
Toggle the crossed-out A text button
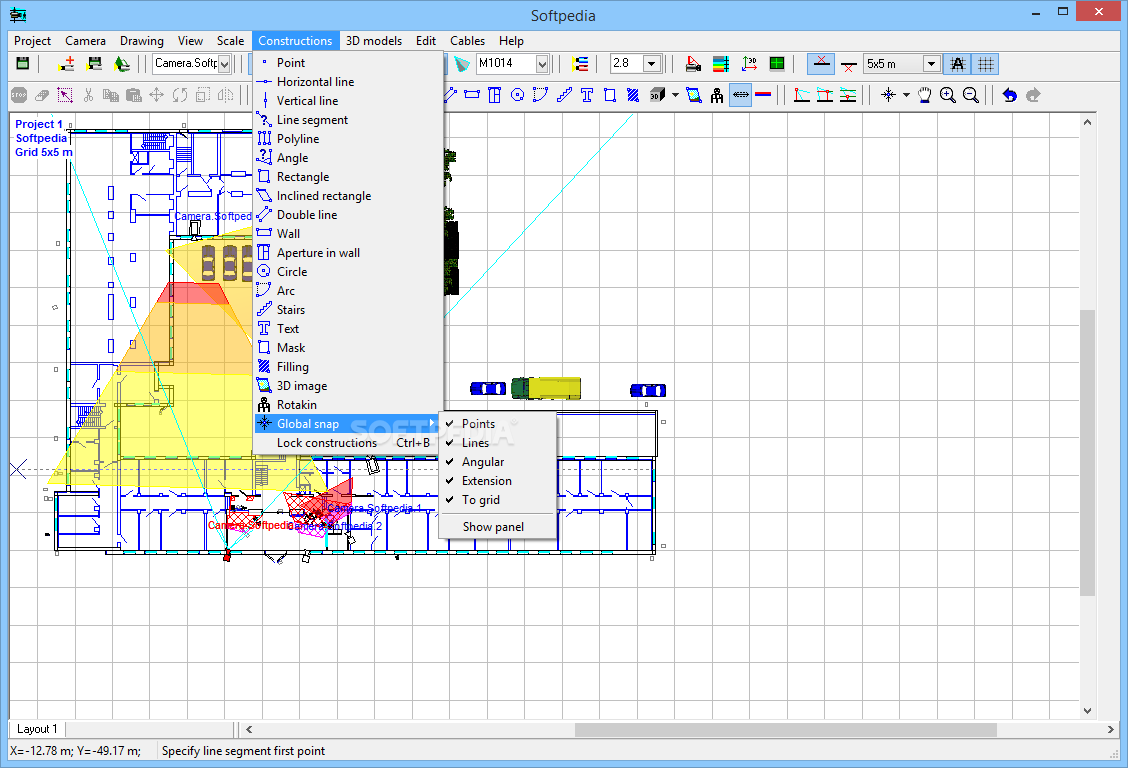[958, 64]
